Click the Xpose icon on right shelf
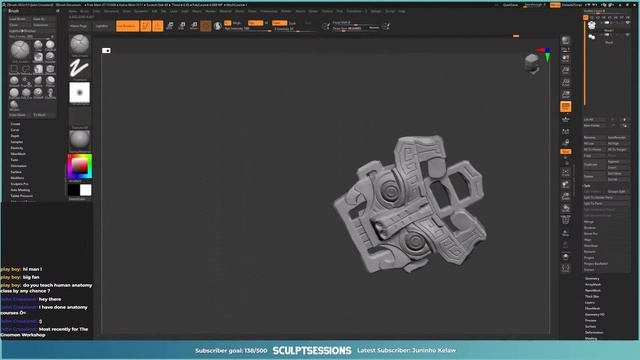This screenshot has height=360, width=640. [x=566, y=268]
